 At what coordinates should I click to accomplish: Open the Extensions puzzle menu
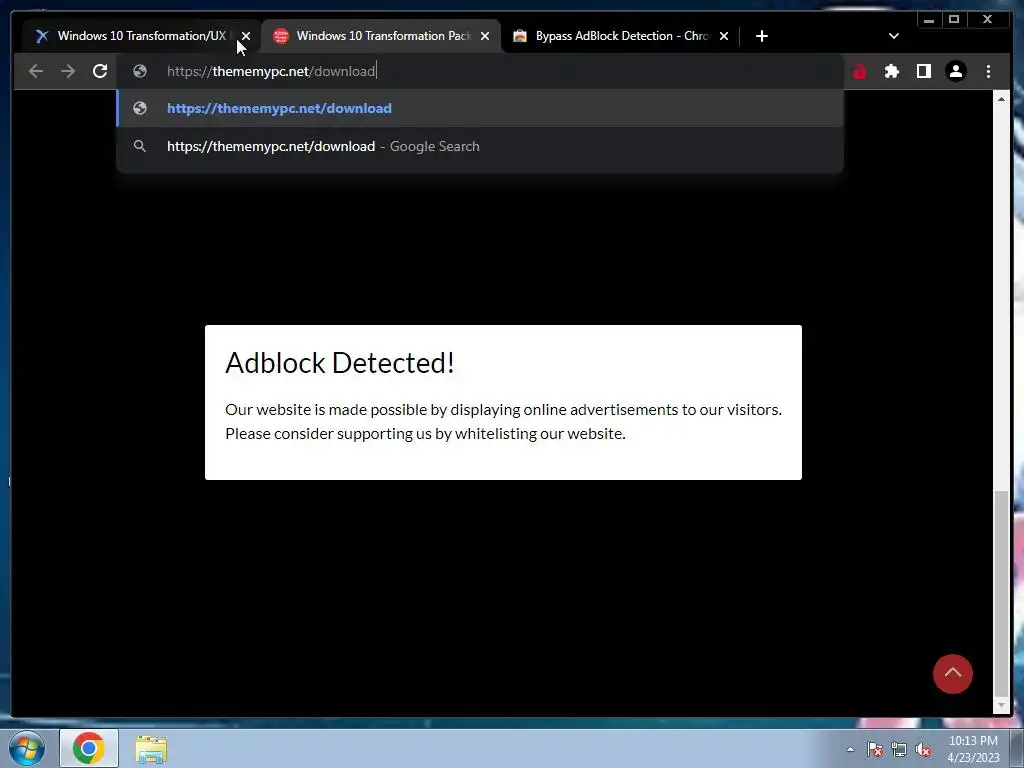pyautogui.click(x=891, y=71)
